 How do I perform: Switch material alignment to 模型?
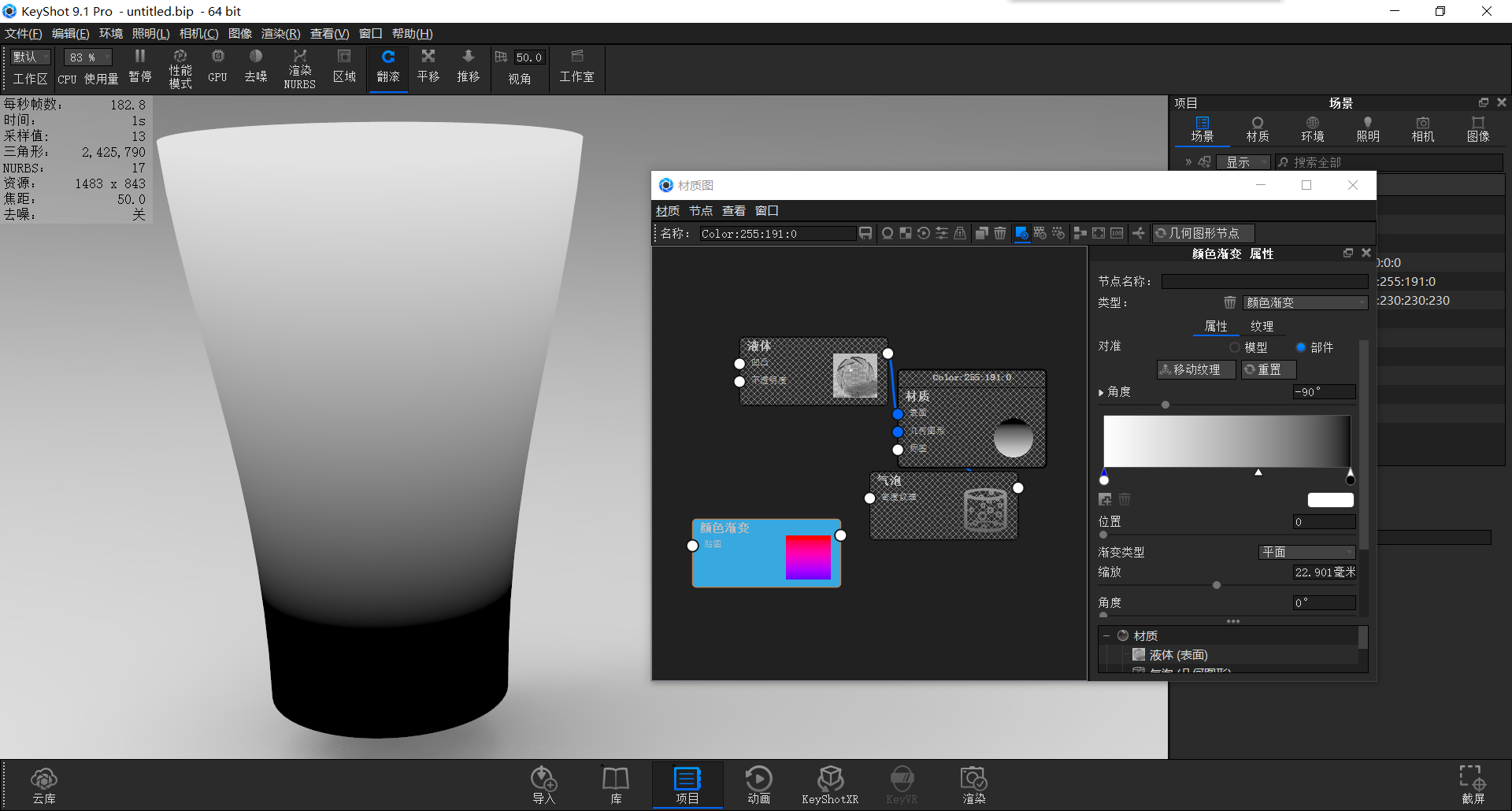point(1235,346)
